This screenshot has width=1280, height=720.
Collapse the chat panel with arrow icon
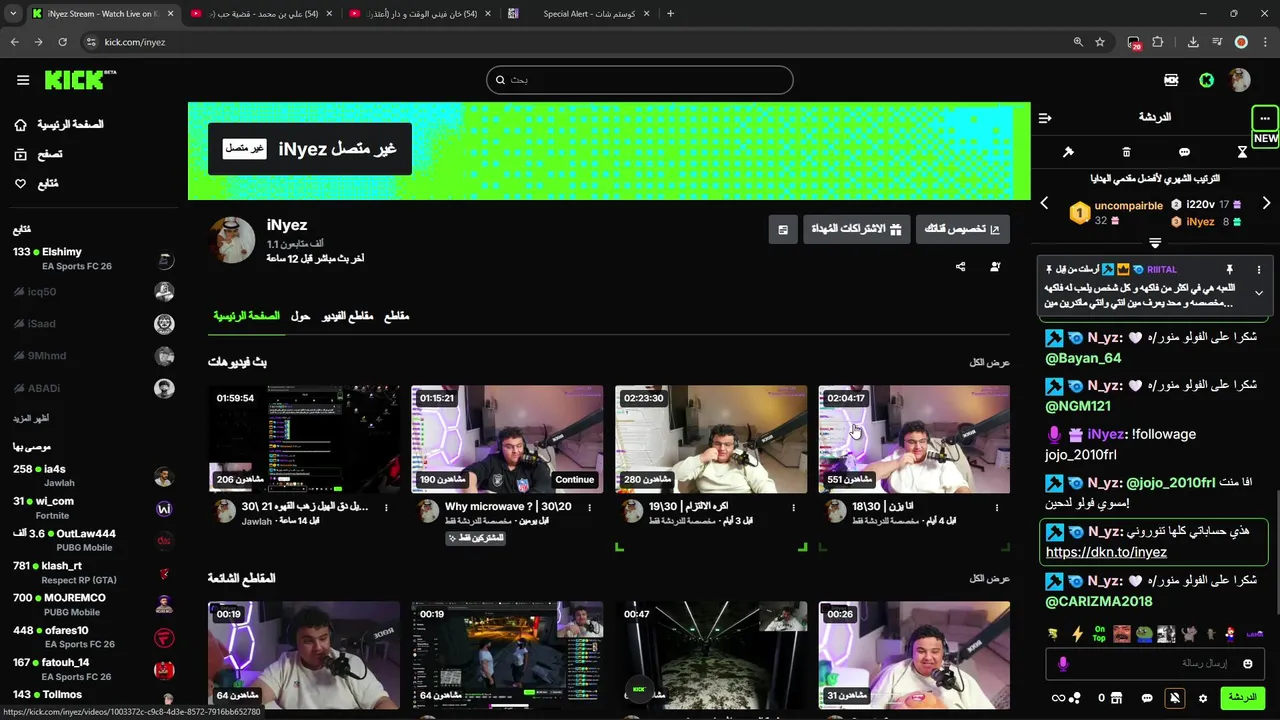1045,118
